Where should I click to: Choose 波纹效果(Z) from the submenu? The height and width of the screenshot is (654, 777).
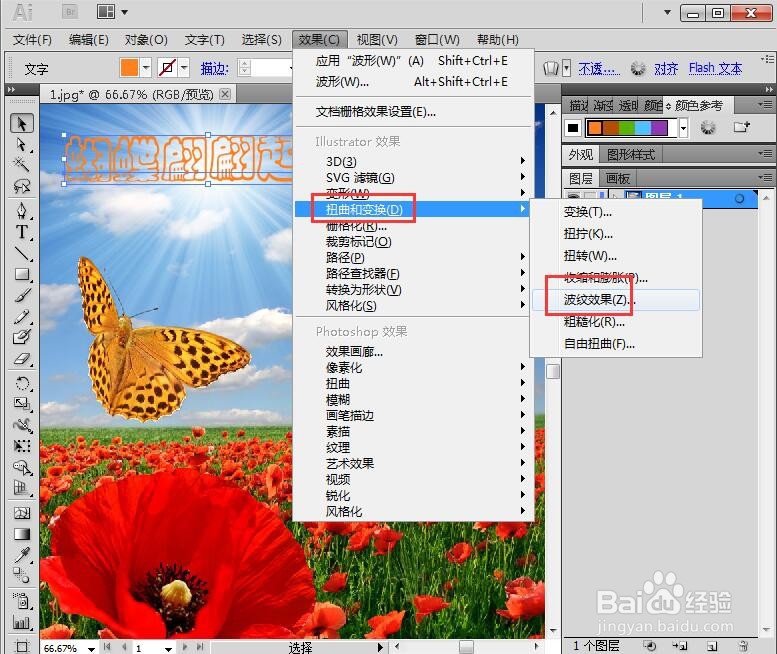pos(615,300)
